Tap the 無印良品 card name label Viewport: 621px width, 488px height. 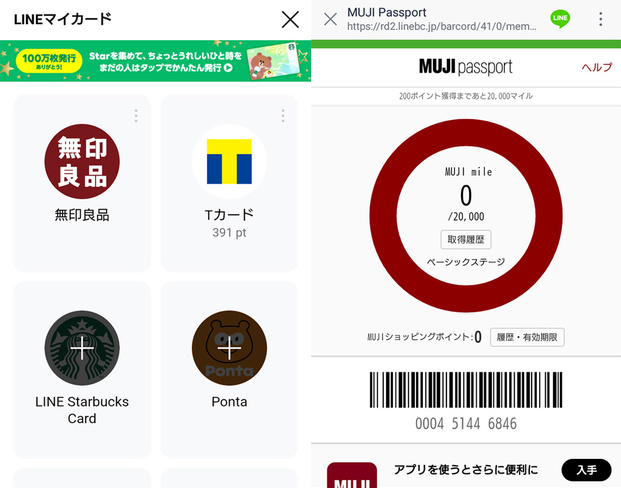[82, 215]
